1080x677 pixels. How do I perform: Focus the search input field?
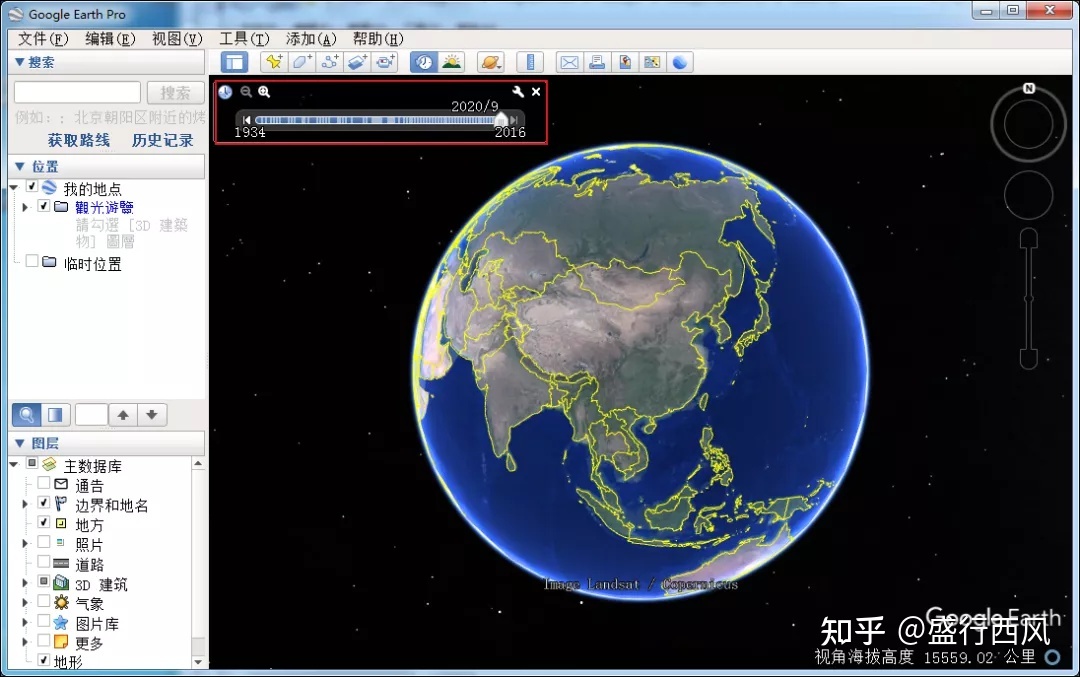point(77,92)
